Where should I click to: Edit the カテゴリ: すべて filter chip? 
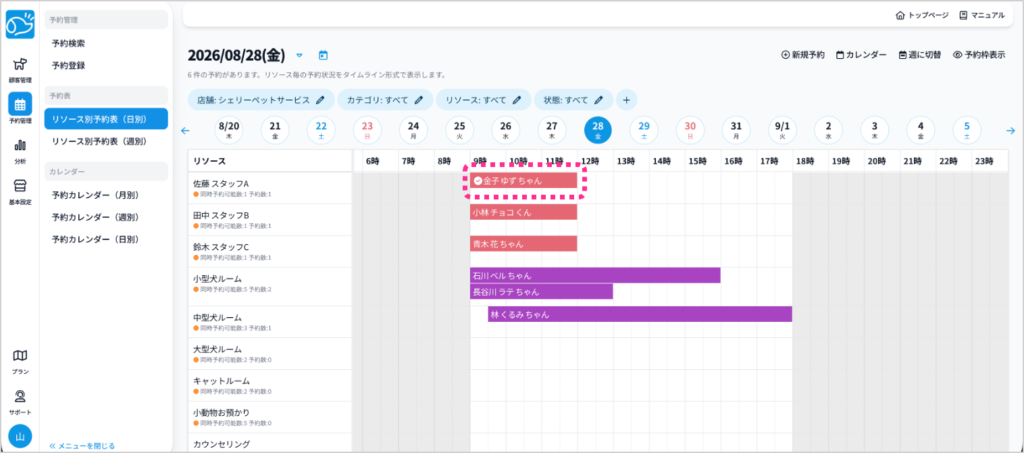[x=385, y=100]
